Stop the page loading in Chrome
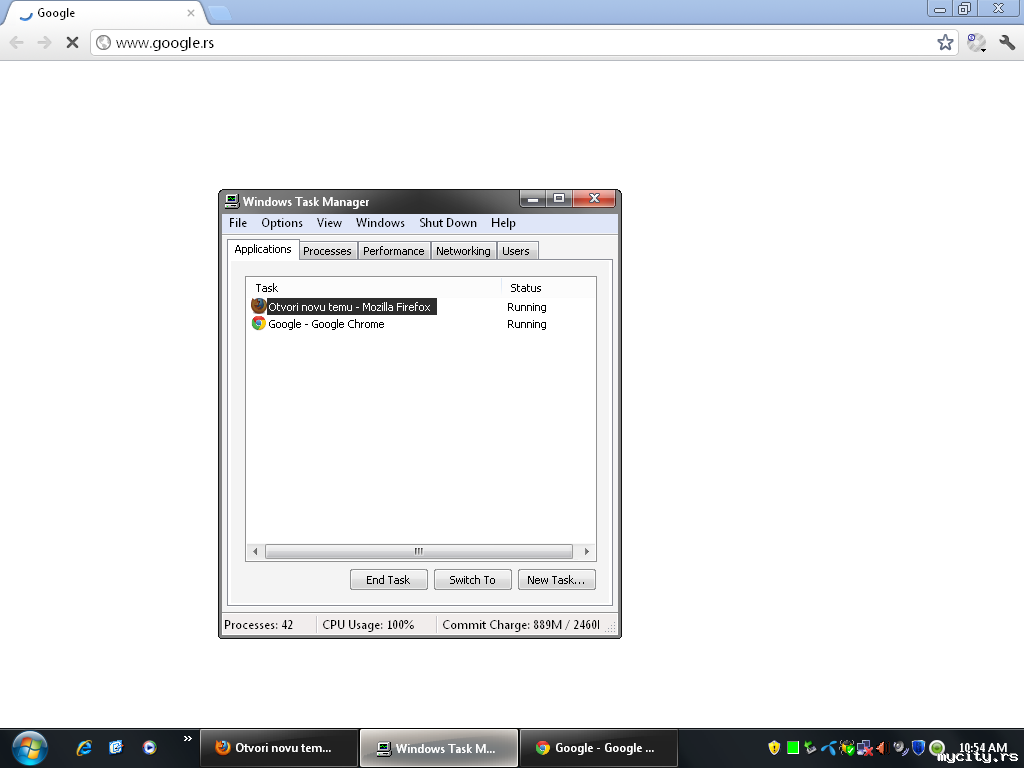Image resolution: width=1024 pixels, height=768 pixels. pos(72,42)
